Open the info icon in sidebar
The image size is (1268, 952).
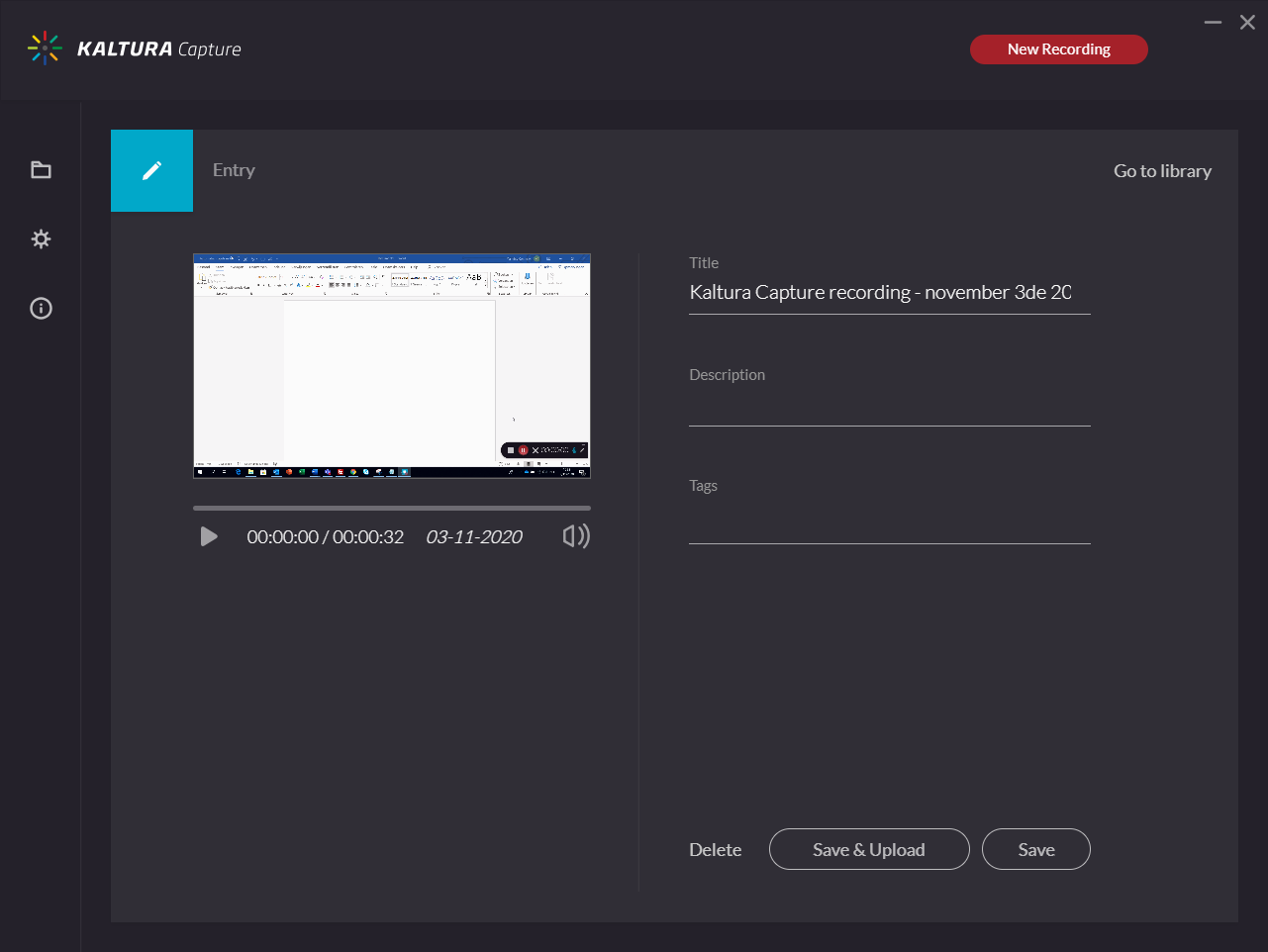[41, 308]
